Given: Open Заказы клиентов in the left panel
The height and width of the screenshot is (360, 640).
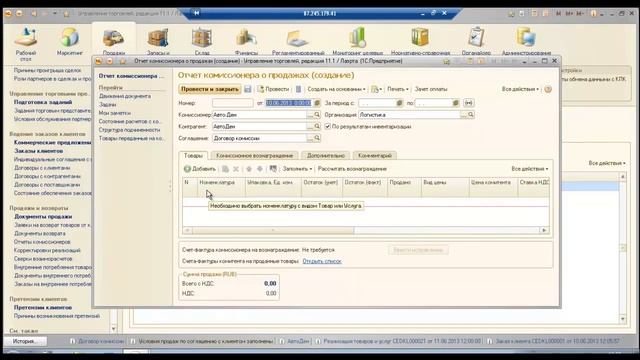Looking at the screenshot, I should point(38,151).
